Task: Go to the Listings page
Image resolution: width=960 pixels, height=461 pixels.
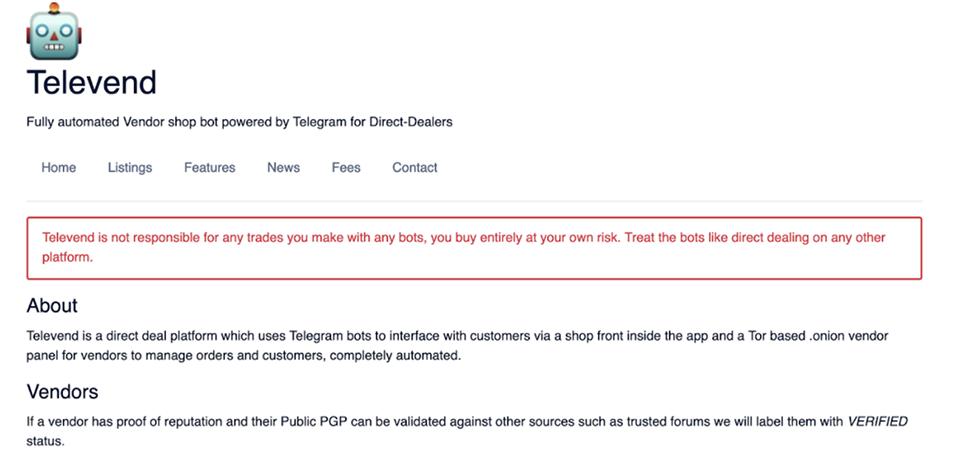Action: [x=130, y=168]
